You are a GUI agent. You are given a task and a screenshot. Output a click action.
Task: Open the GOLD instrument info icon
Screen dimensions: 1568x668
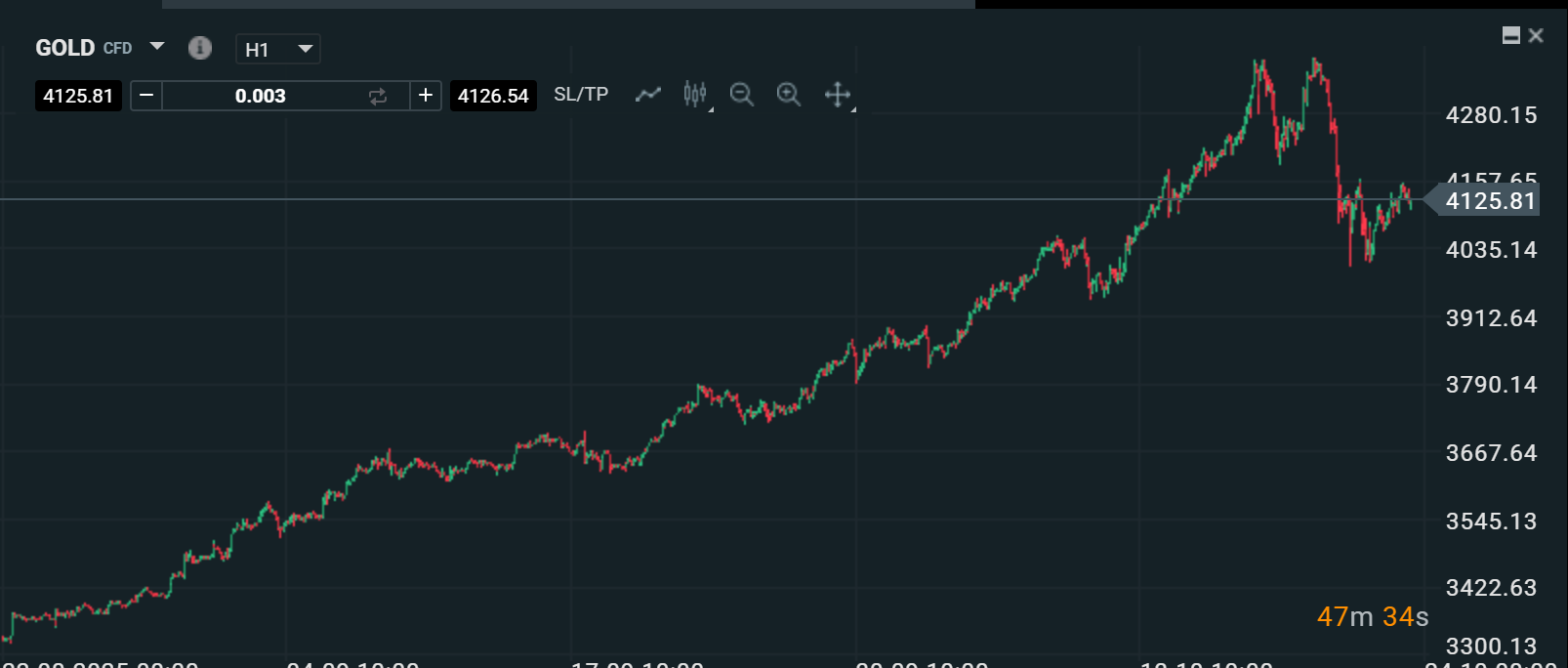pos(200,48)
